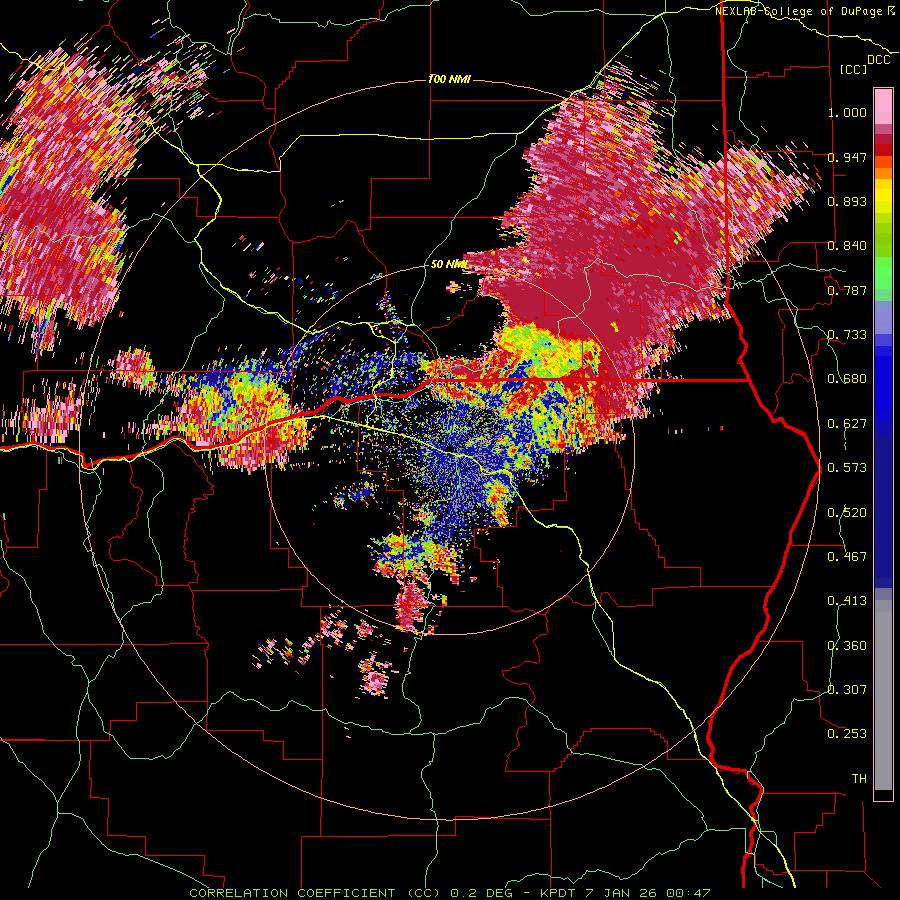This screenshot has height=900, width=900.
Task: Click the radar site center dot
Action: click(451, 448)
